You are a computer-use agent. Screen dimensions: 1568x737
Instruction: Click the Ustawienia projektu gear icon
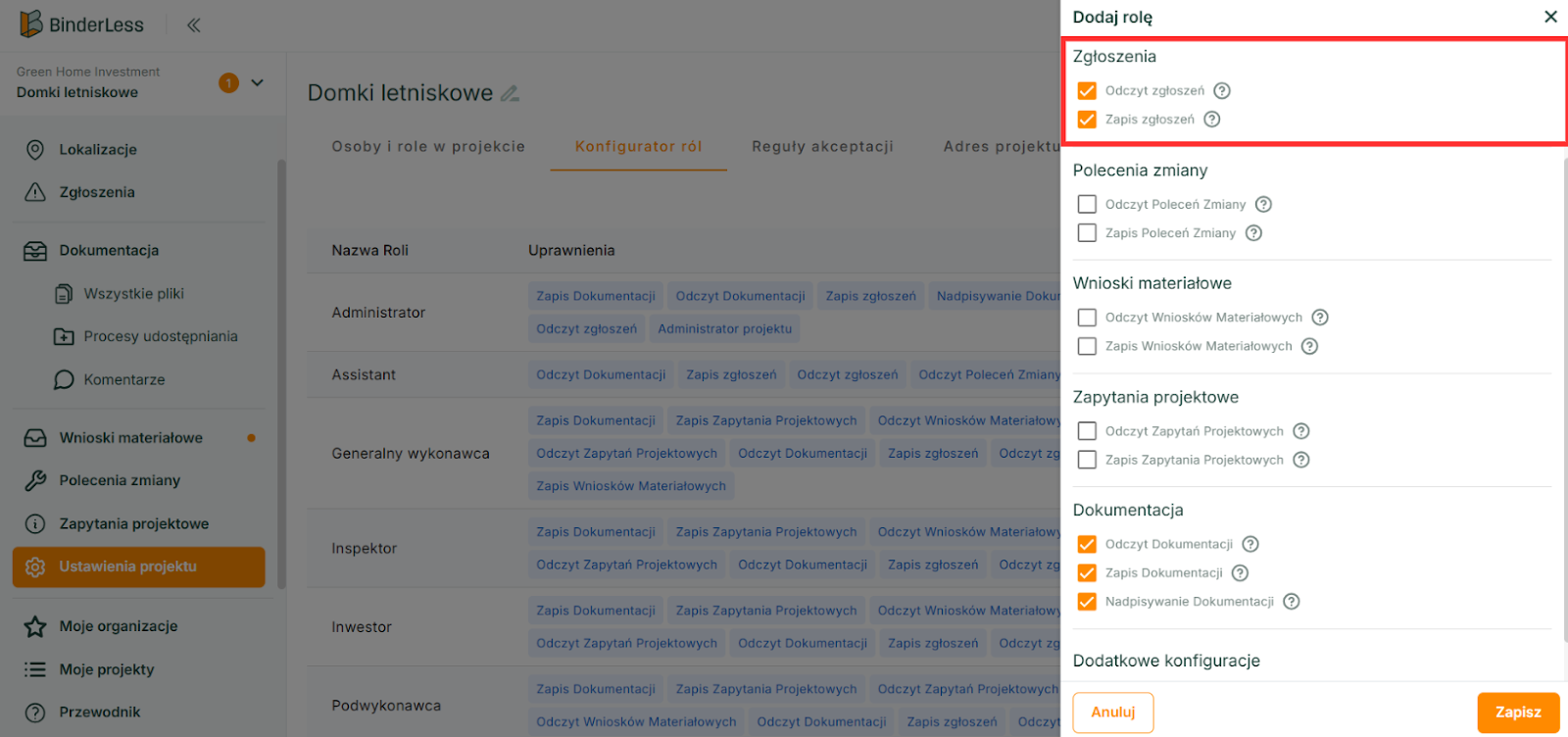(35, 566)
